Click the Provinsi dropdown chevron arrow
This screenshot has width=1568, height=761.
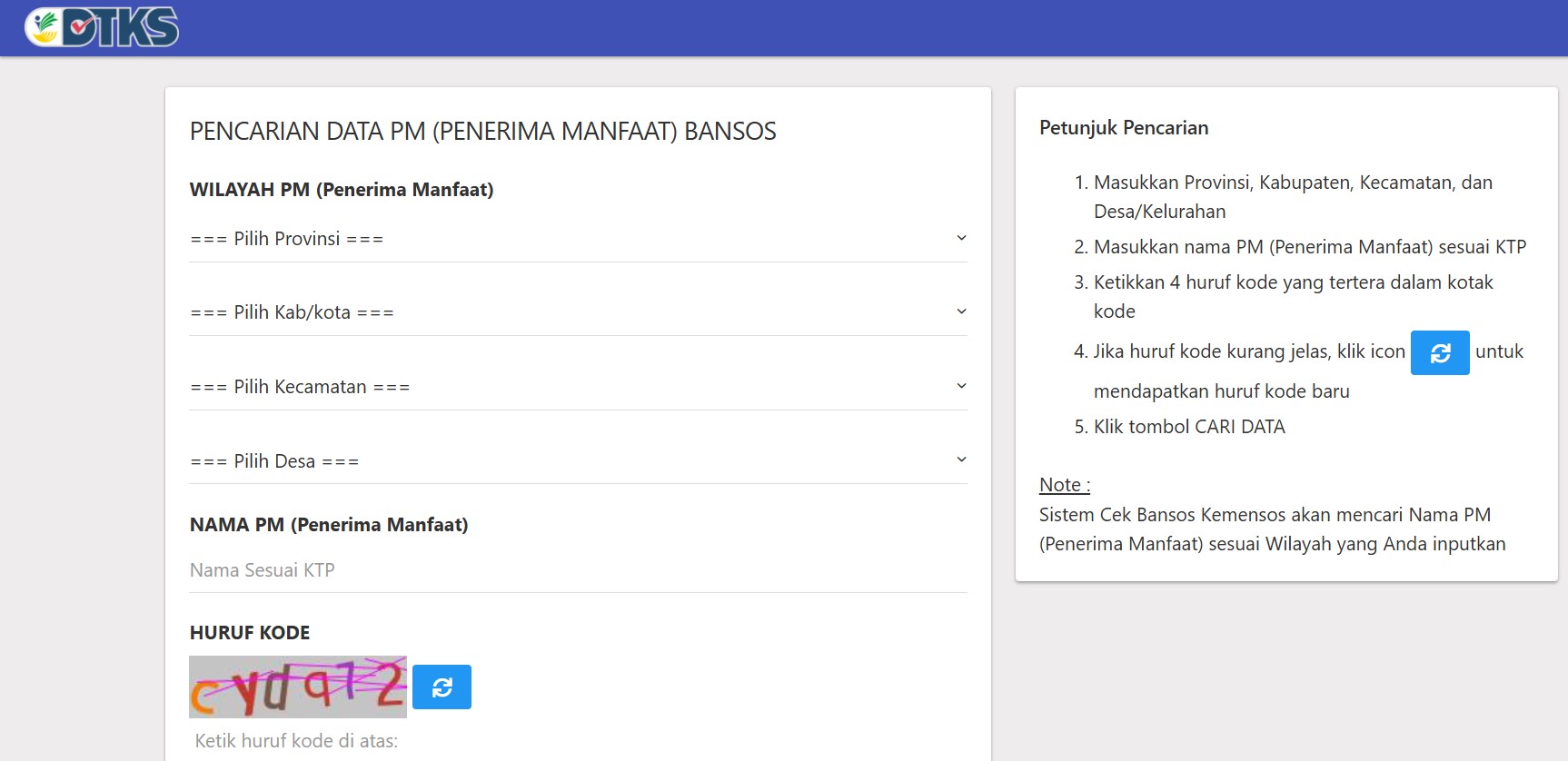(x=961, y=238)
